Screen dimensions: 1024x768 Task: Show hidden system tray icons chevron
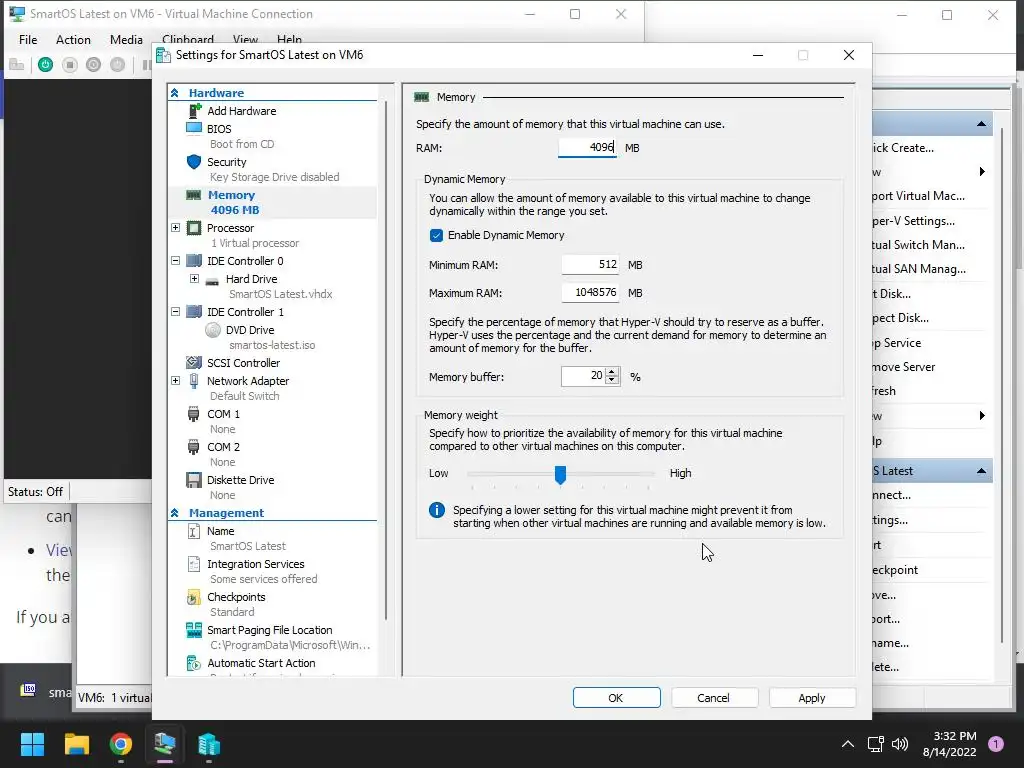click(848, 744)
